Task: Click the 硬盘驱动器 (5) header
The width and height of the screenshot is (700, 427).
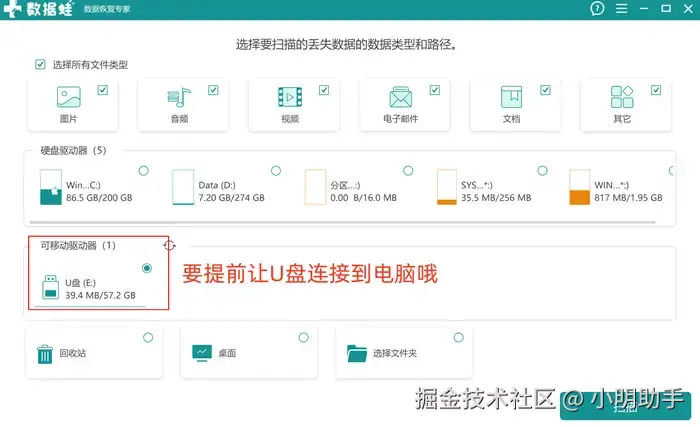Action: (73, 151)
